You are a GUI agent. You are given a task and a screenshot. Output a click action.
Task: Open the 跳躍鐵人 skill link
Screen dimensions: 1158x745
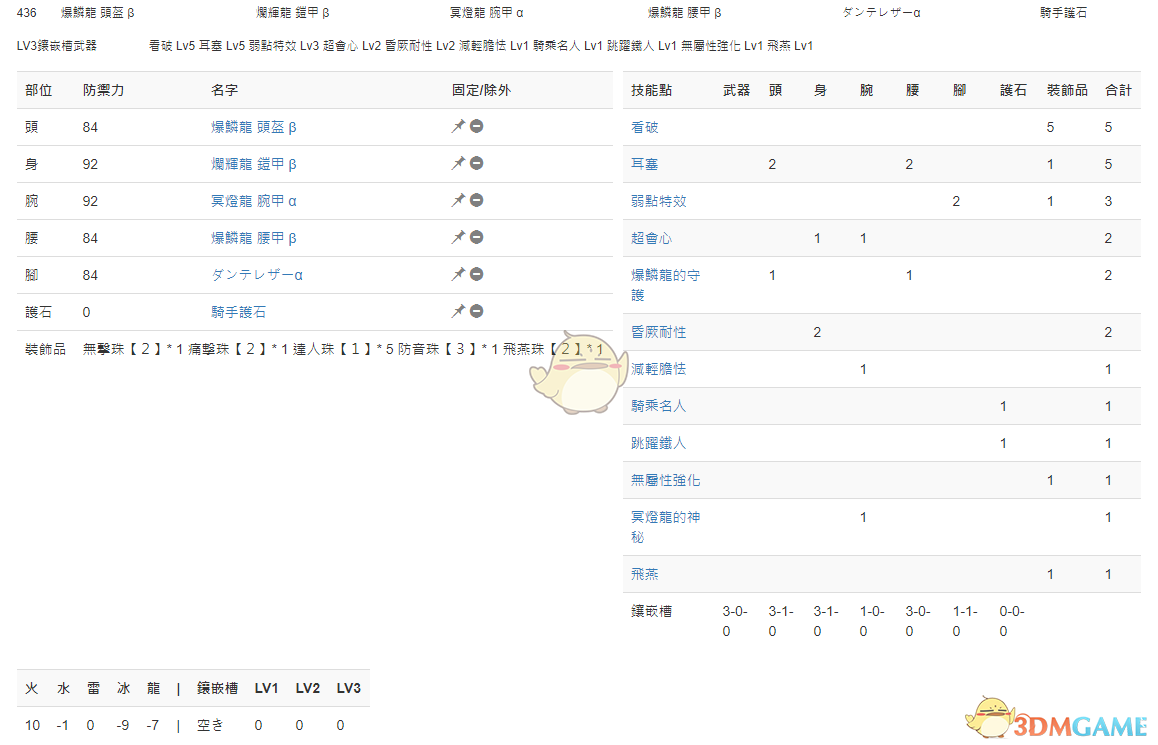point(659,442)
